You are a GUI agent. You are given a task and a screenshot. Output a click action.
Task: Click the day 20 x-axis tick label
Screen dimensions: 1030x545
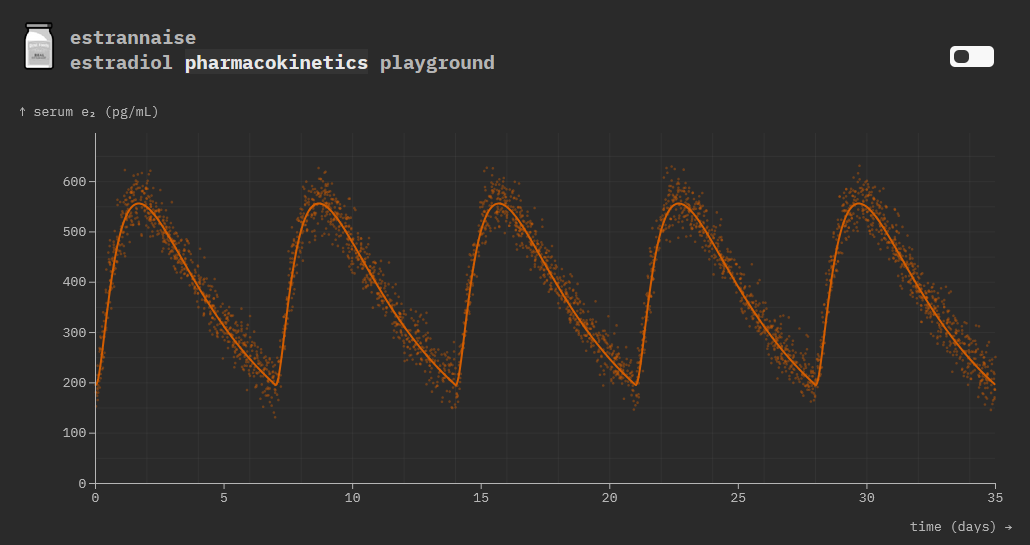point(609,497)
